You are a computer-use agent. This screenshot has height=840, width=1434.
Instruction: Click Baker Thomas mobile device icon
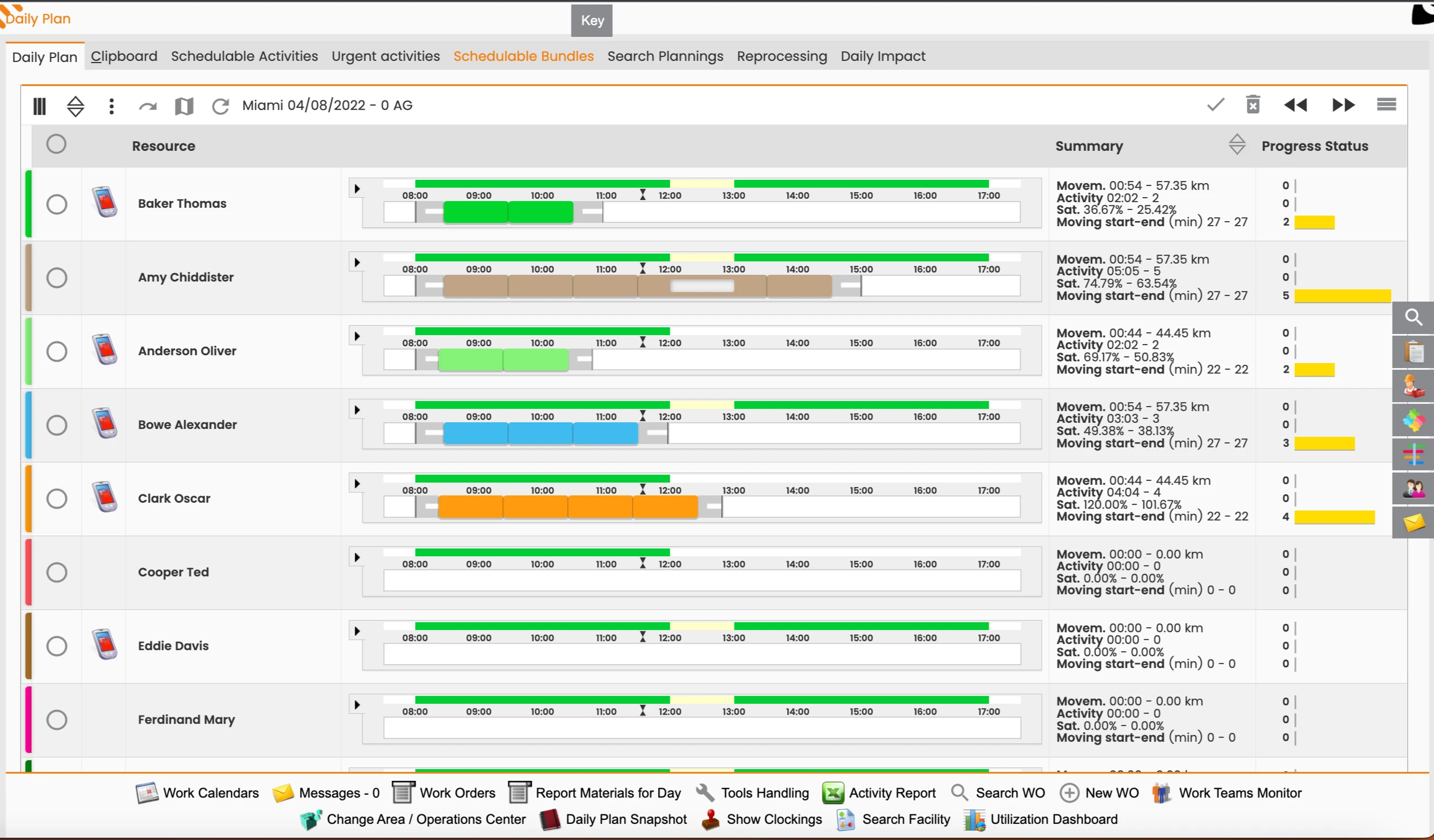pos(104,202)
